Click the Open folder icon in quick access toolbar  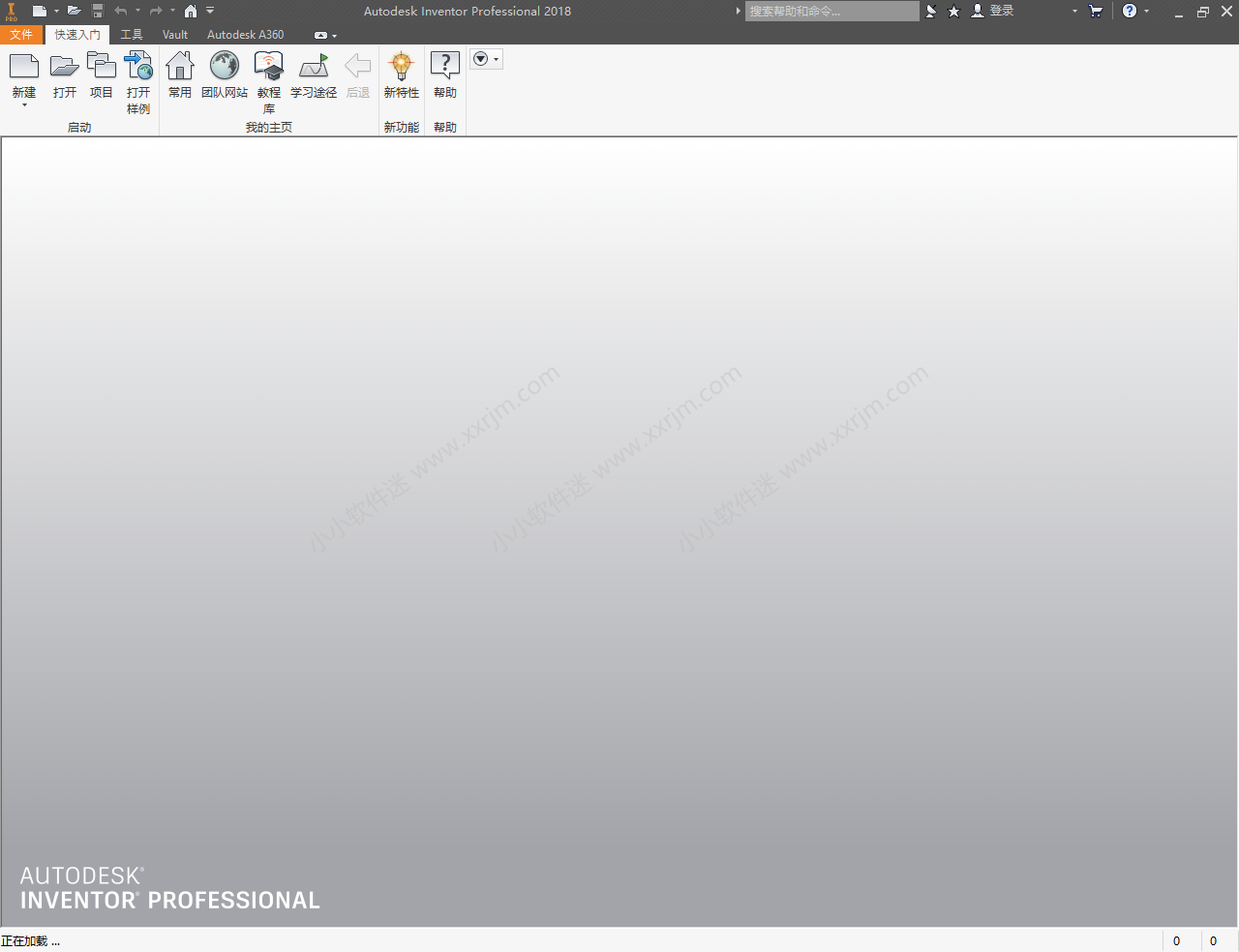pos(74,12)
